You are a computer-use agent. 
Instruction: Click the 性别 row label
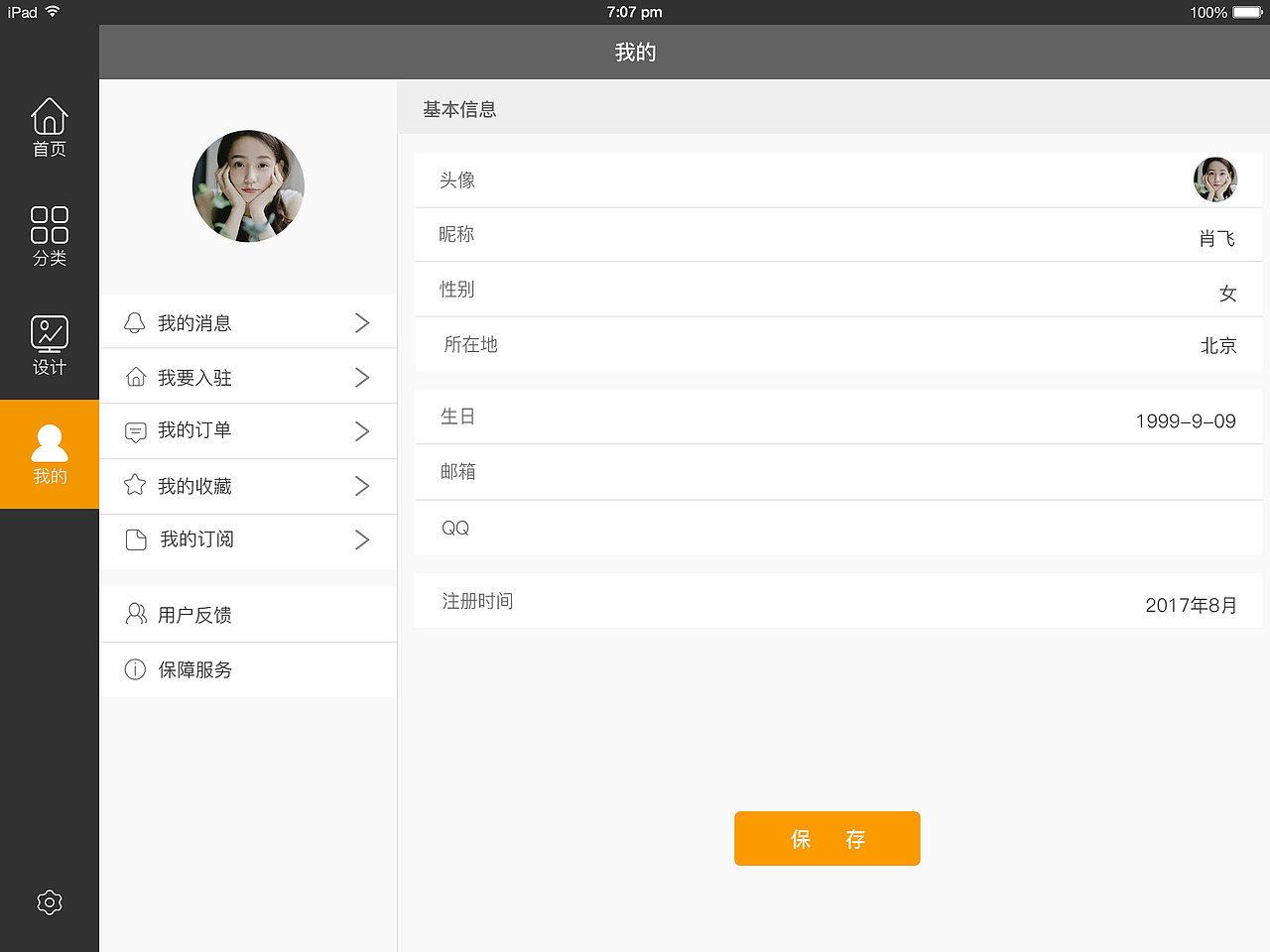tap(457, 290)
